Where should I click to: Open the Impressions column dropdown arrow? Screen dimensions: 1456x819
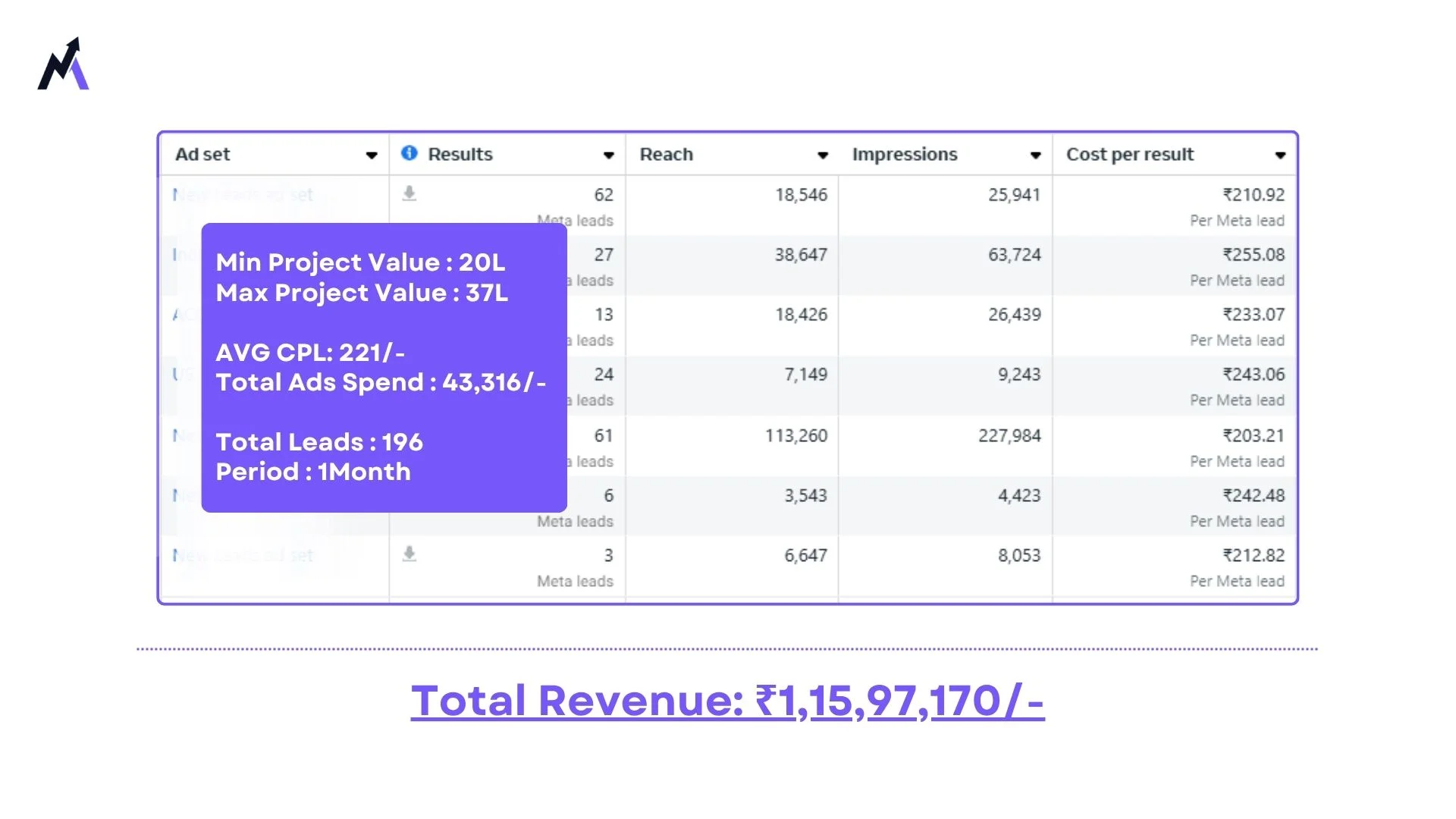pyautogui.click(x=1035, y=155)
